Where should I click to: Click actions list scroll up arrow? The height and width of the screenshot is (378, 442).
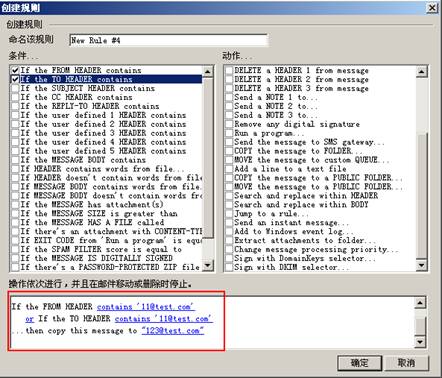[421, 71]
